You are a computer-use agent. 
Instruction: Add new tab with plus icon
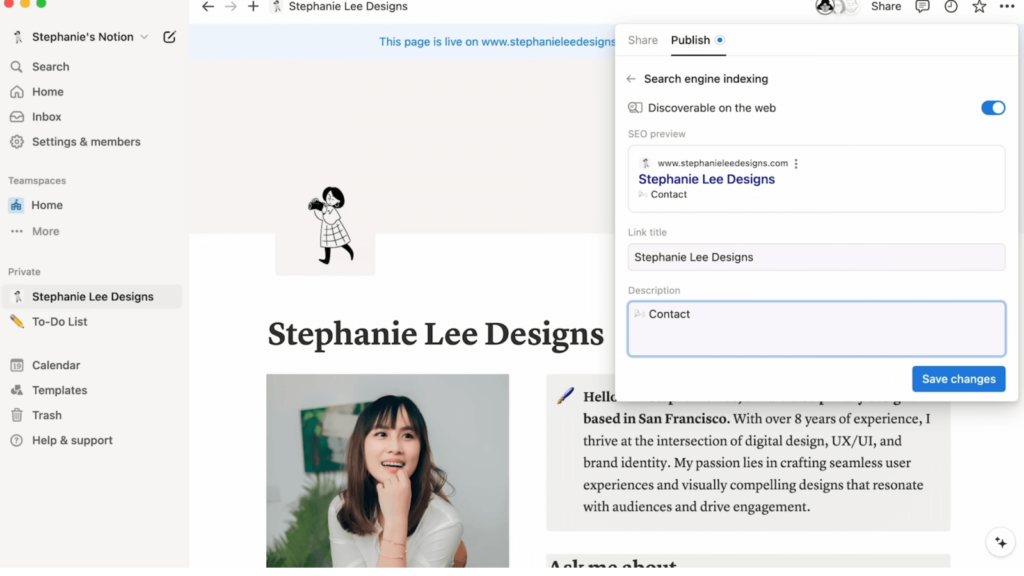(x=253, y=7)
